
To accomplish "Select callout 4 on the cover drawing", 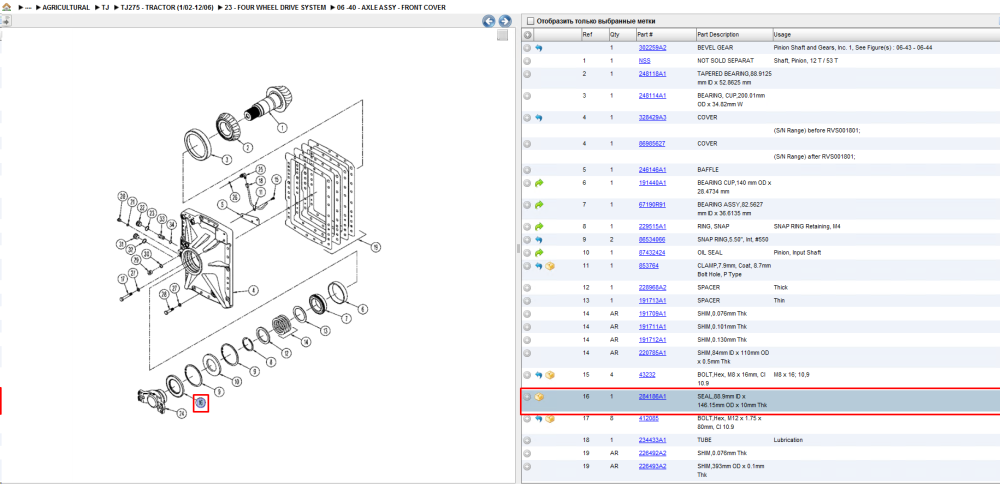I will coord(253,291).
